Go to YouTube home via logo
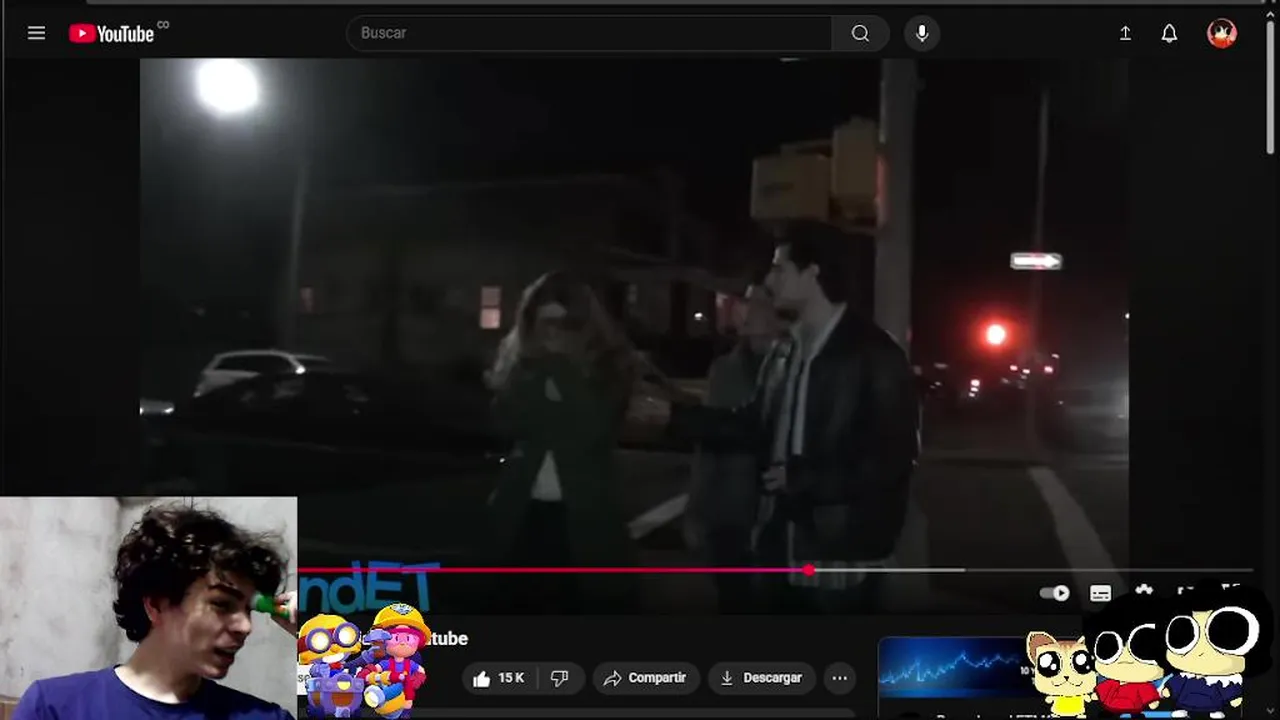The height and width of the screenshot is (720, 1280). pos(111,34)
